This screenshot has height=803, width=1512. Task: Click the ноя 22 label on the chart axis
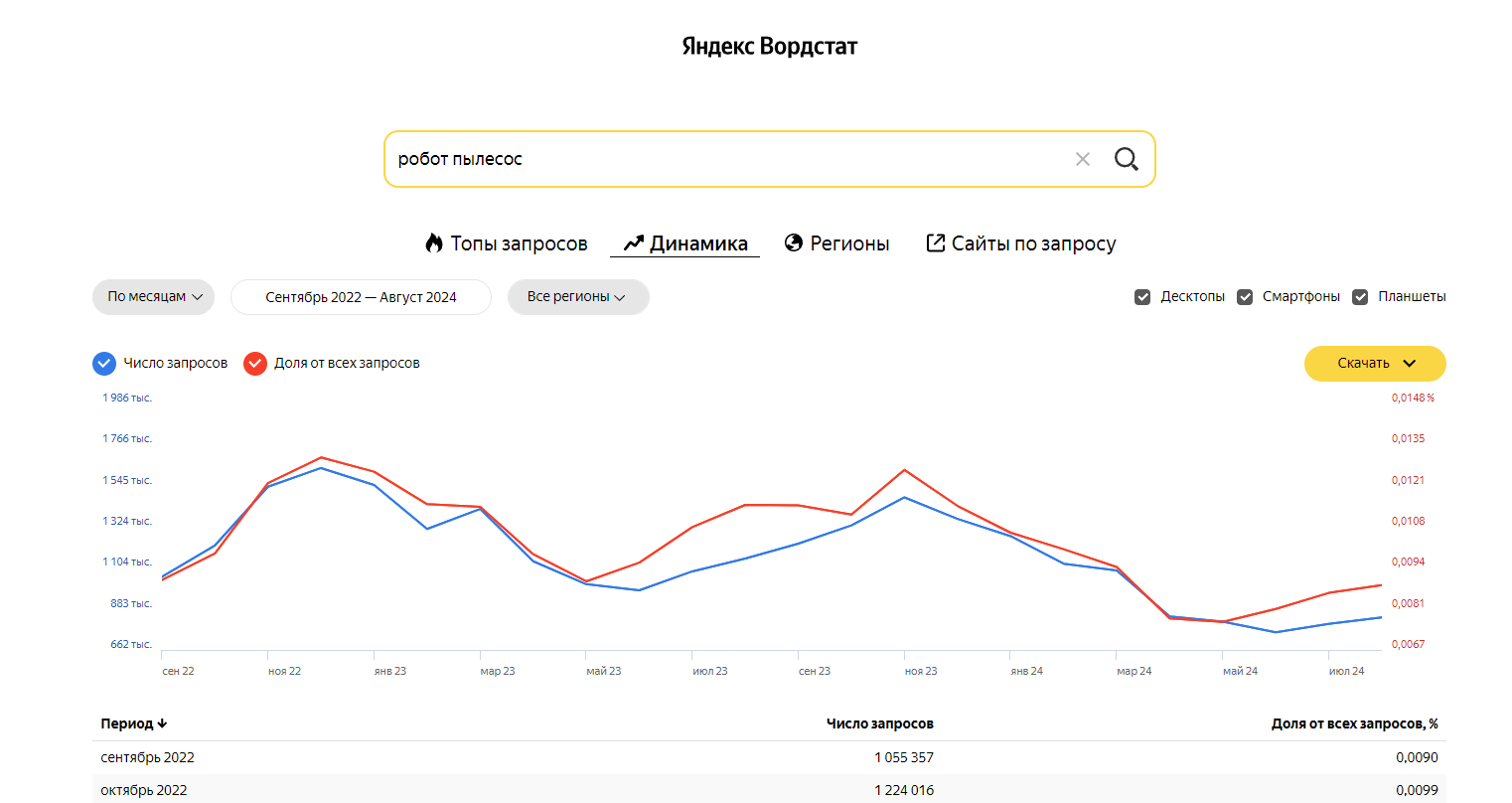284,671
